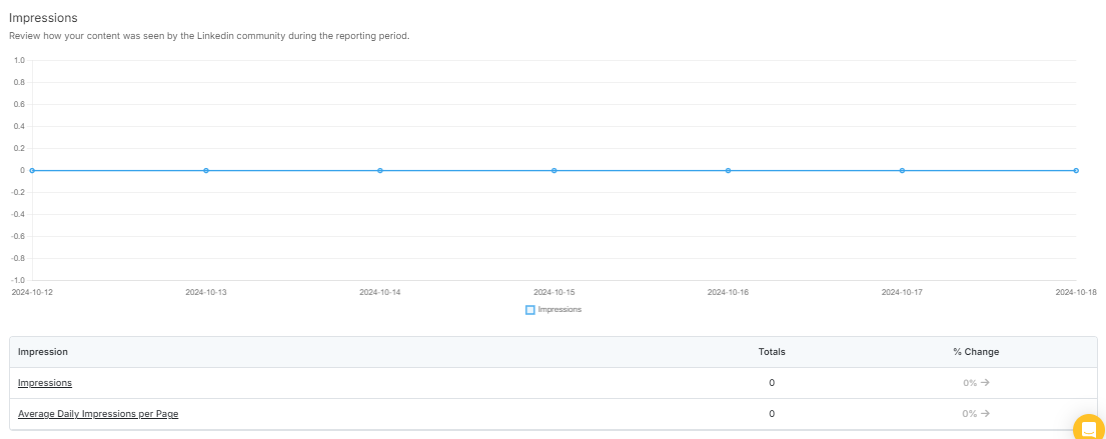Image resolution: width=1106 pixels, height=439 pixels.
Task: Click the Impressions section heading
Action: pos(43,18)
